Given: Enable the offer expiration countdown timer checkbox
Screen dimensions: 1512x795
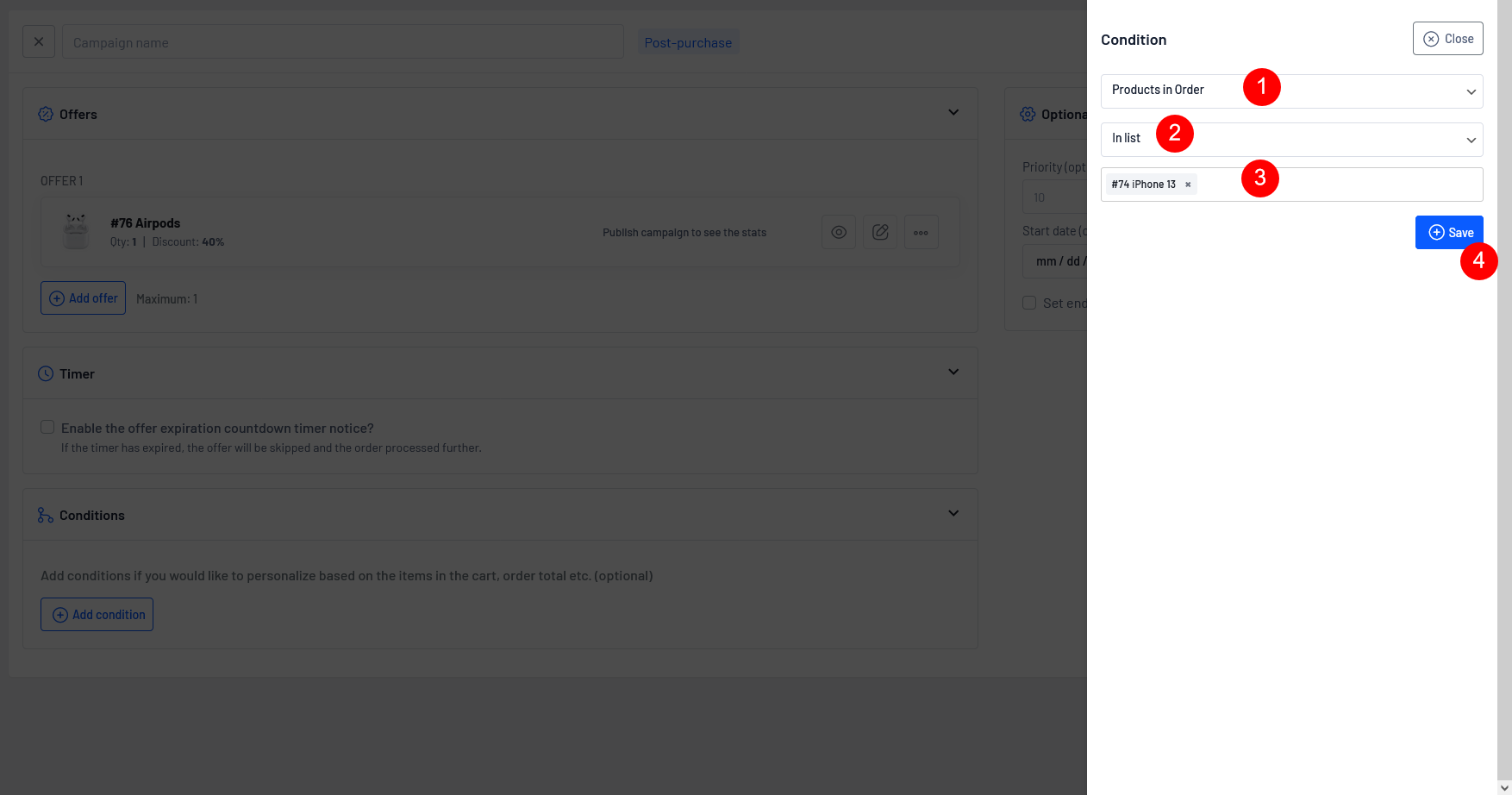Looking at the screenshot, I should (x=47, y=428).
